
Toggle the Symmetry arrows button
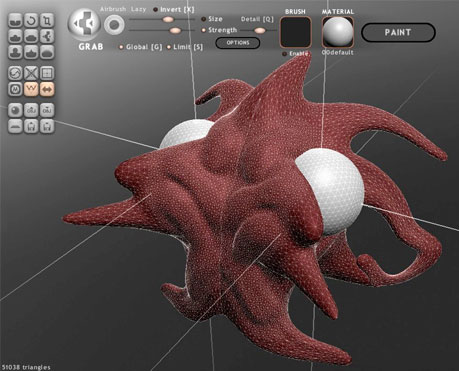pos(47,89)
